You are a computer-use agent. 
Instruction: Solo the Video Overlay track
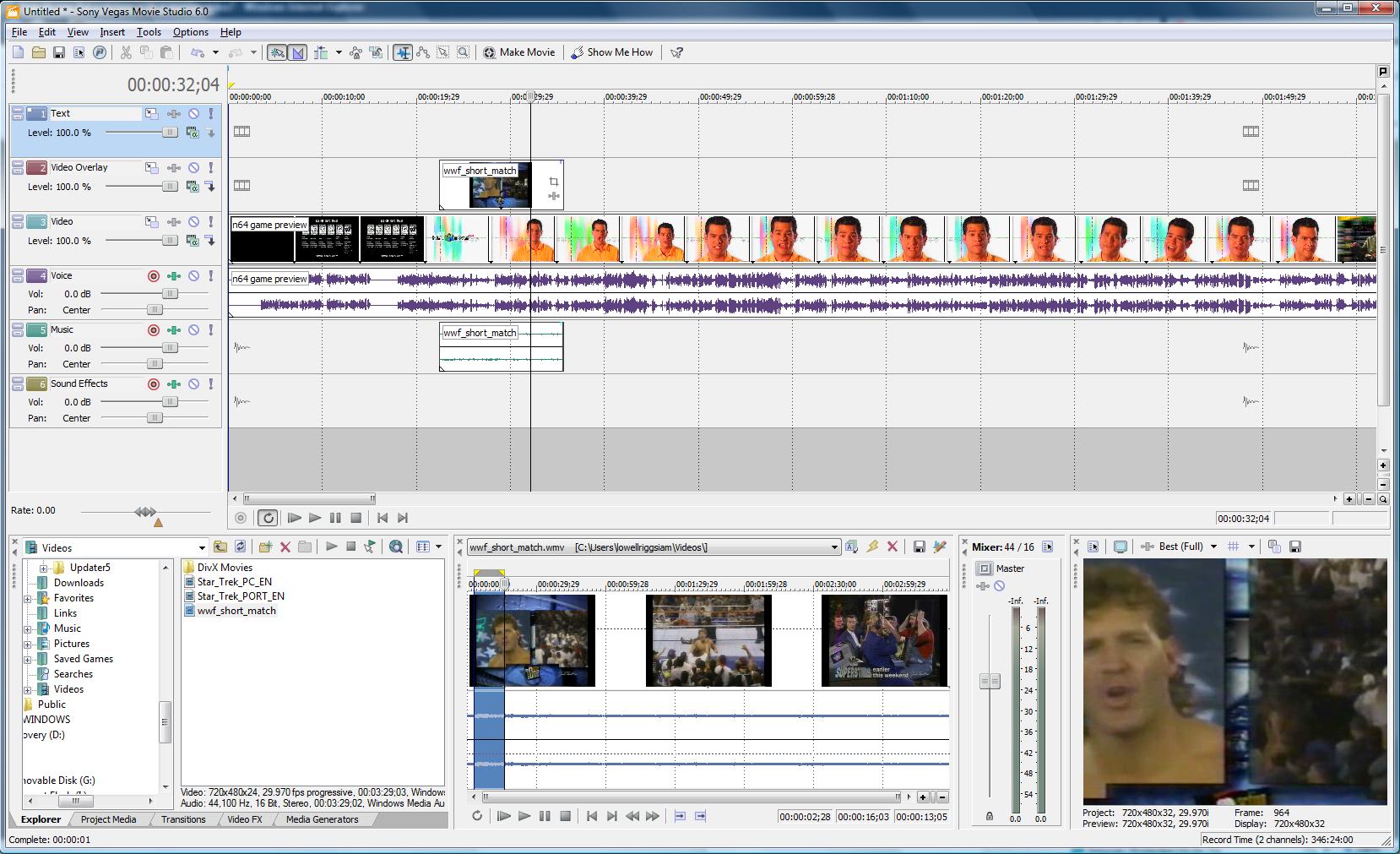211,167
